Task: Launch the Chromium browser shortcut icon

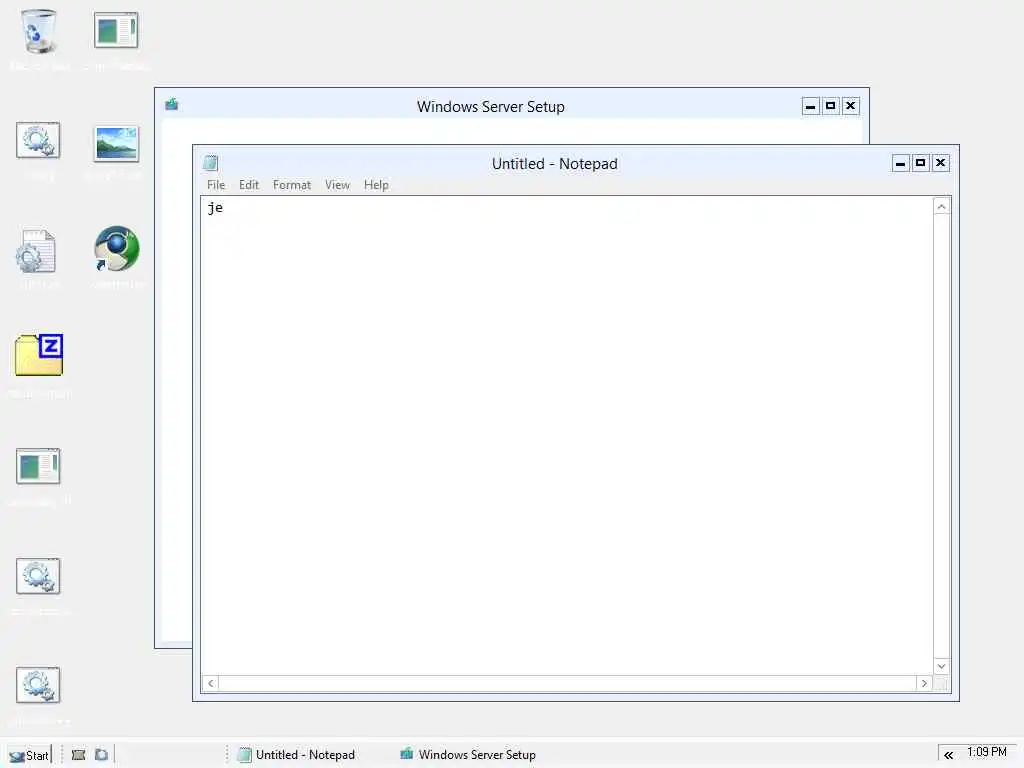Action: pyautogui.click(x=116, y=249)
